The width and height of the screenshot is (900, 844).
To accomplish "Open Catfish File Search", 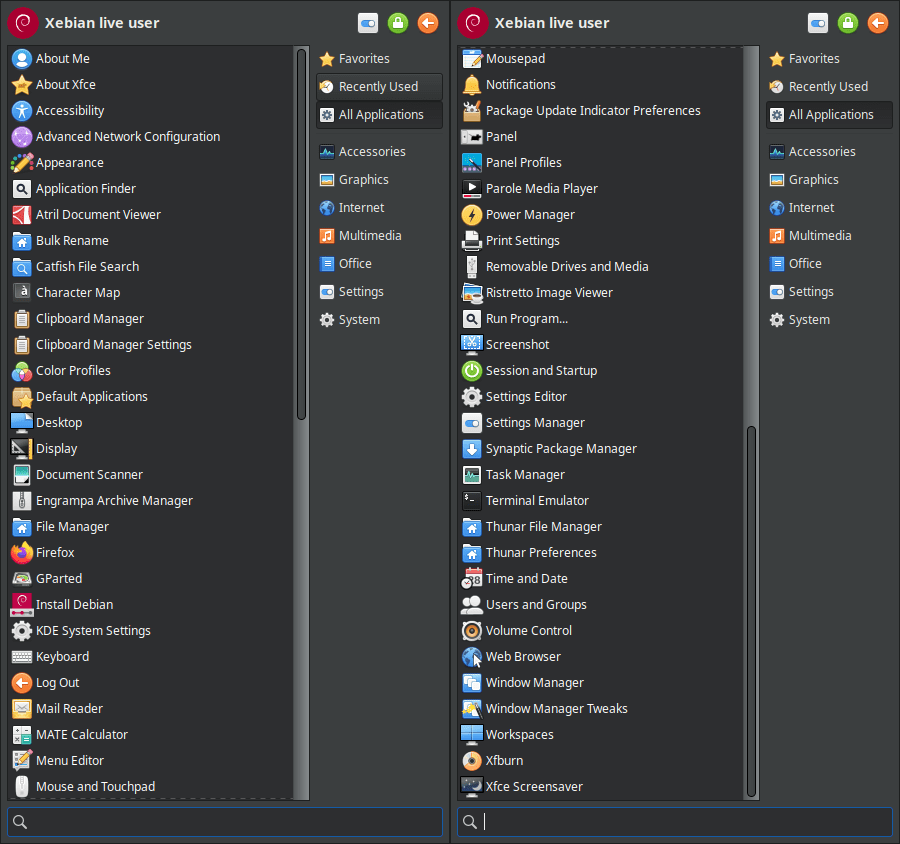I will tap(87, 267).
